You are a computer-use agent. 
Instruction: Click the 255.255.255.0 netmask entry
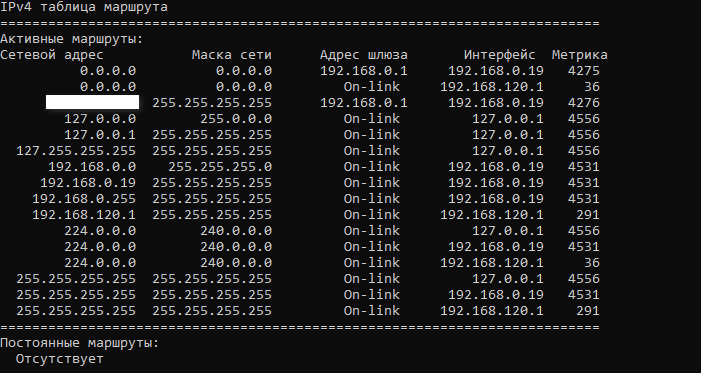(x=220, y=167)
